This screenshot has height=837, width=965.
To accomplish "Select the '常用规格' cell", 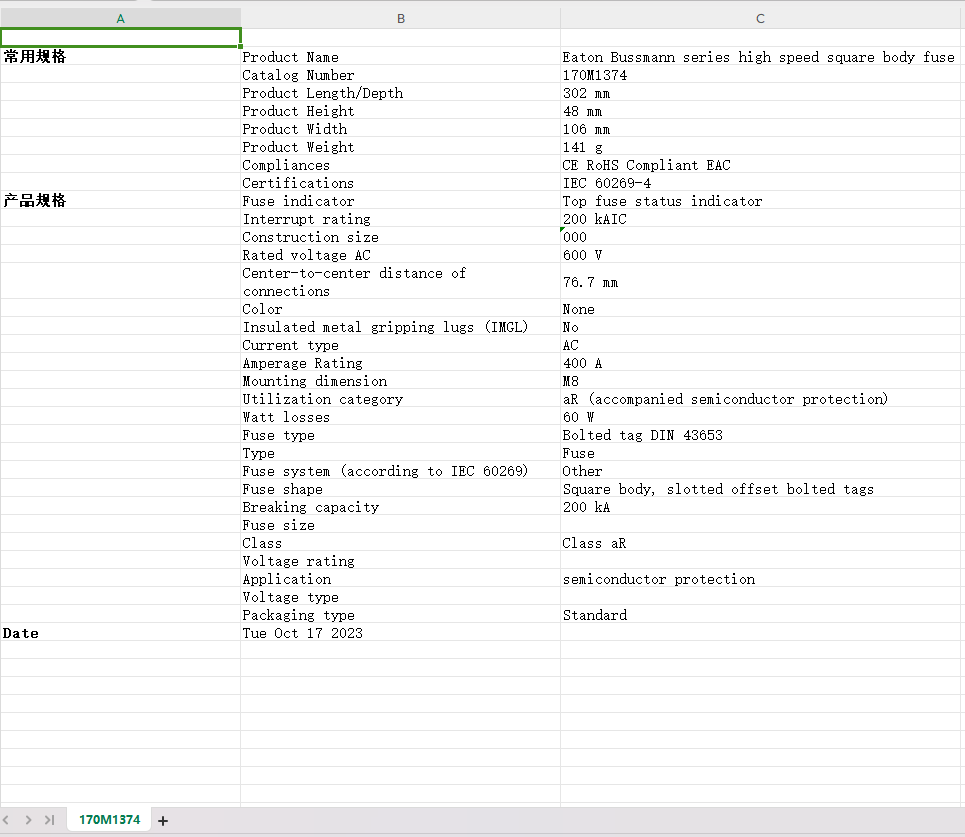I will [121, 57].
